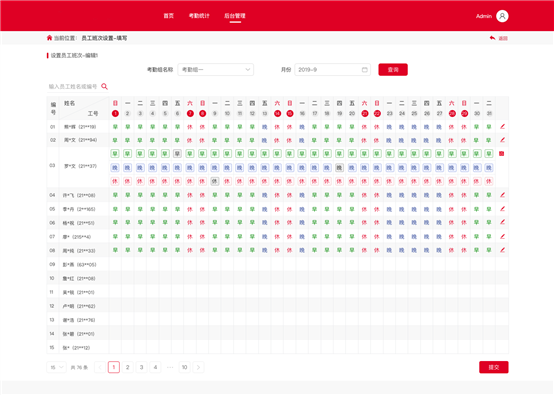Click the red 提交 button

(494, 367)
